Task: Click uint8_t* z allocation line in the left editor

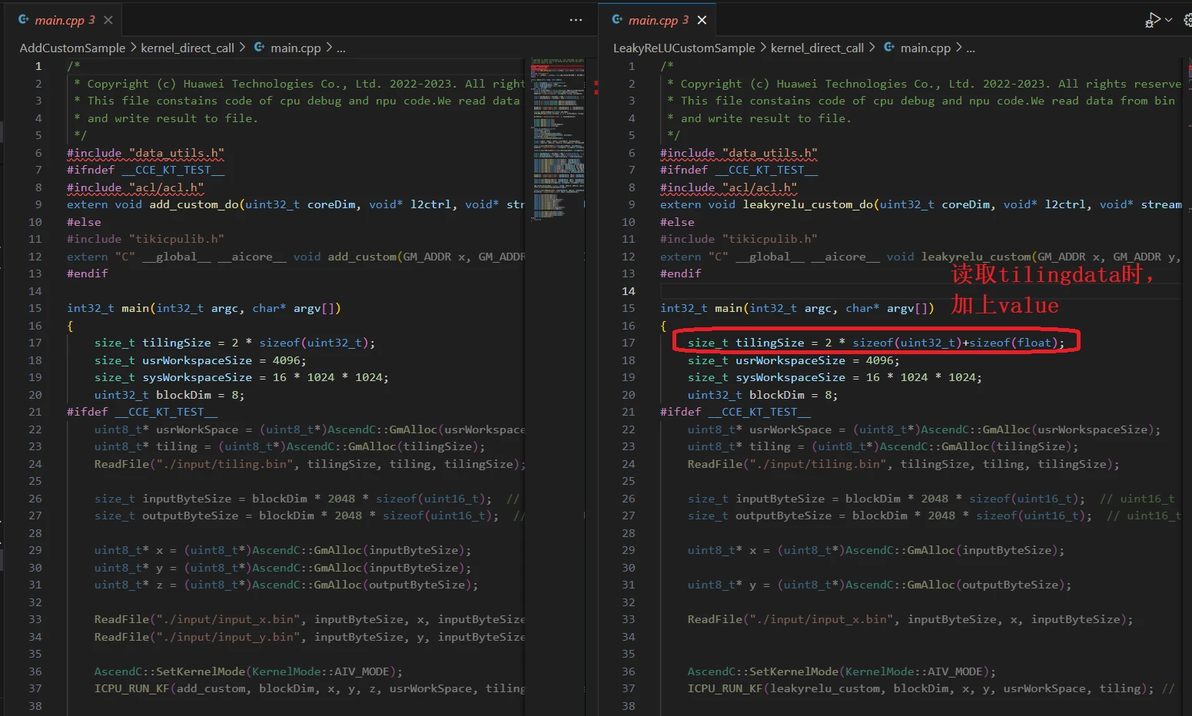Action: pos(287,585)
